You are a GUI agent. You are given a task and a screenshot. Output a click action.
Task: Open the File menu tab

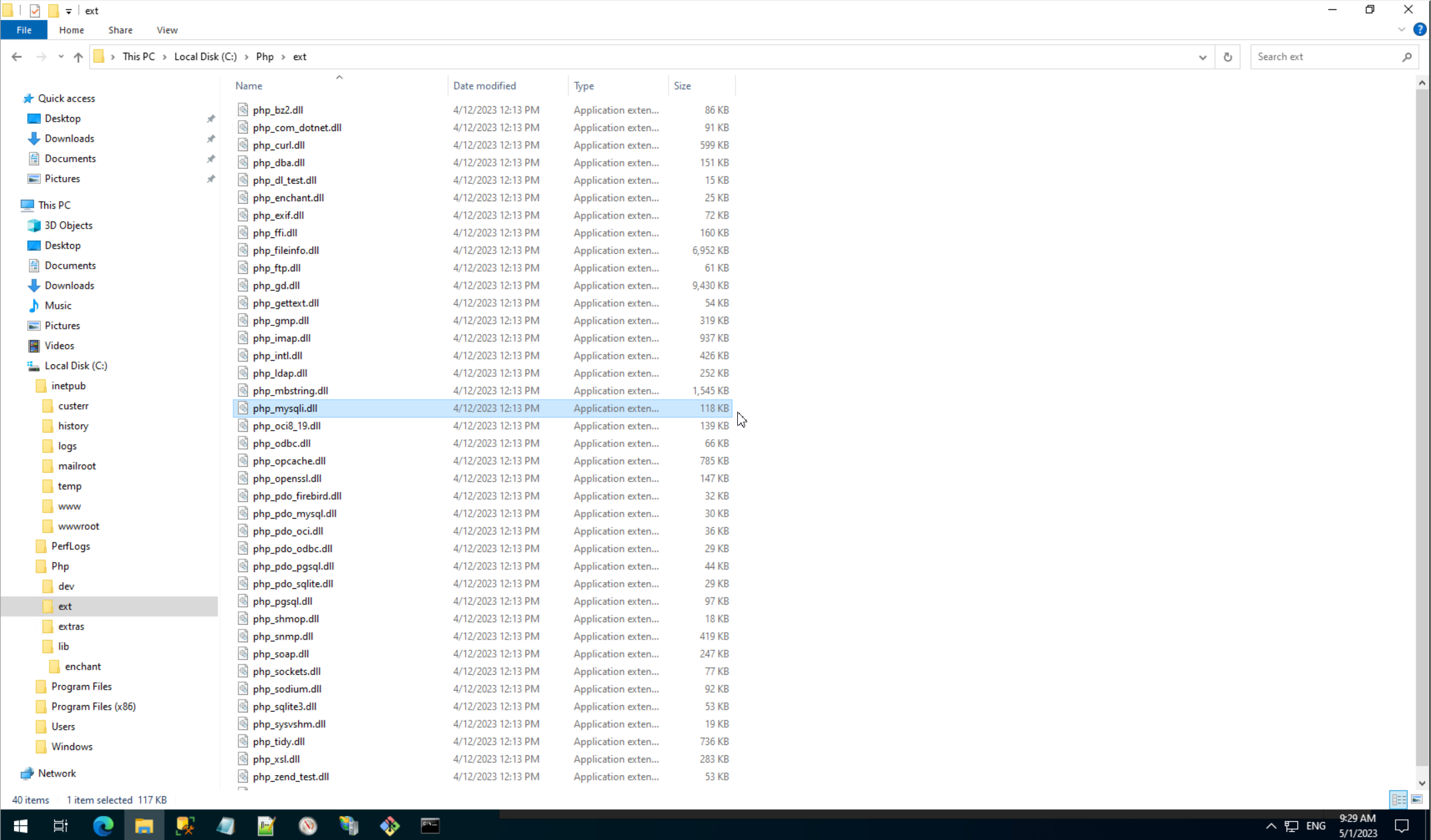(24, 30)
